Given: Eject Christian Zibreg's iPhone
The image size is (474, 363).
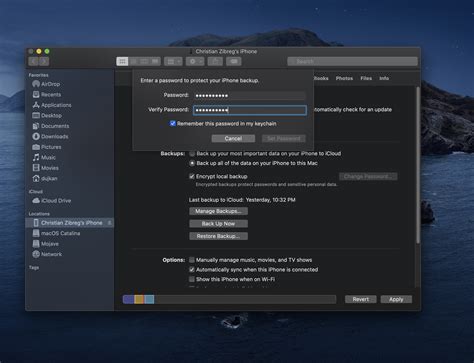Looking at the screenshot, I should pyautogui.click(x=109, y=223).
